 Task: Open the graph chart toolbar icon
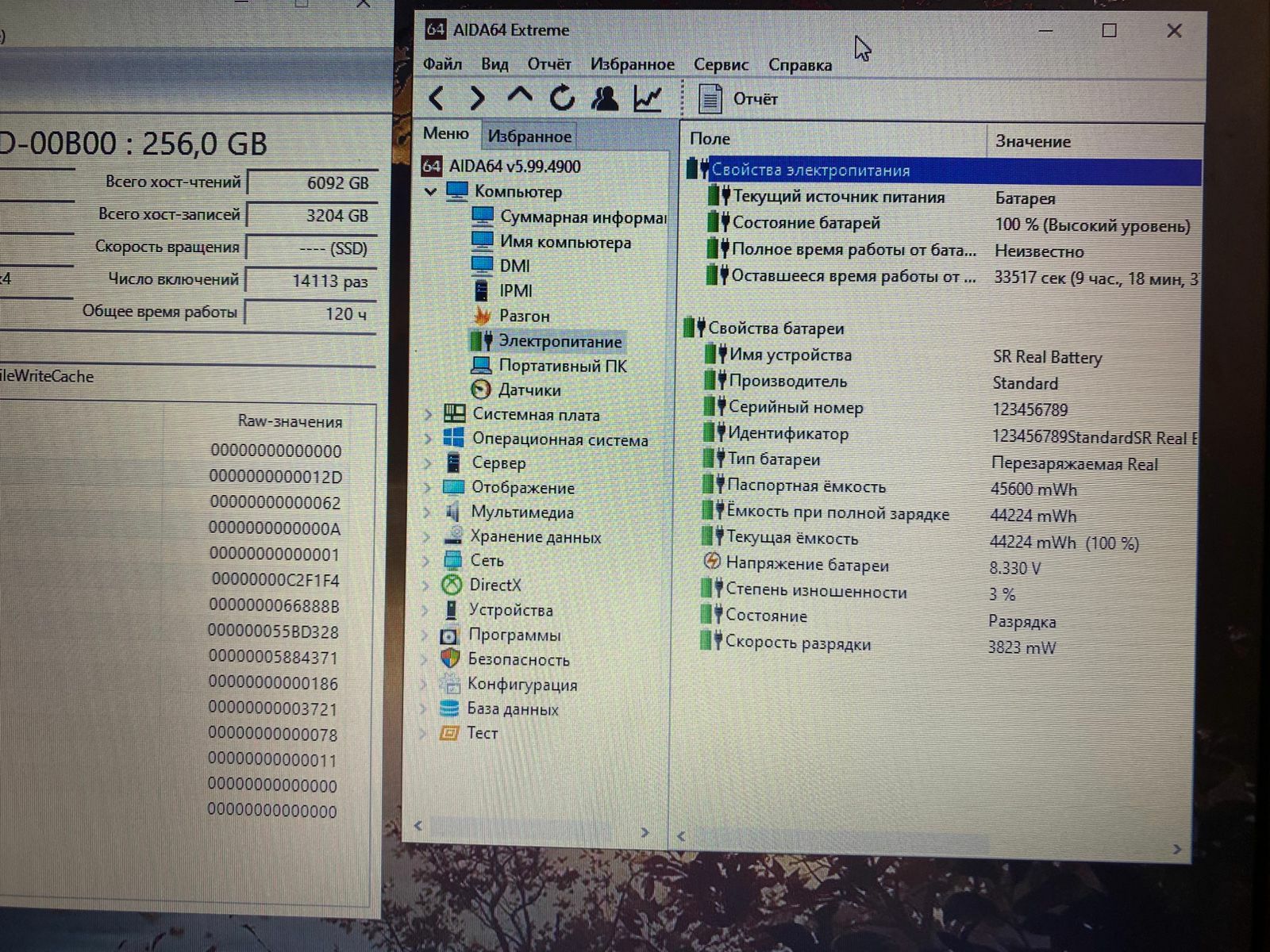pyautogui.click(x=648, y=98)
